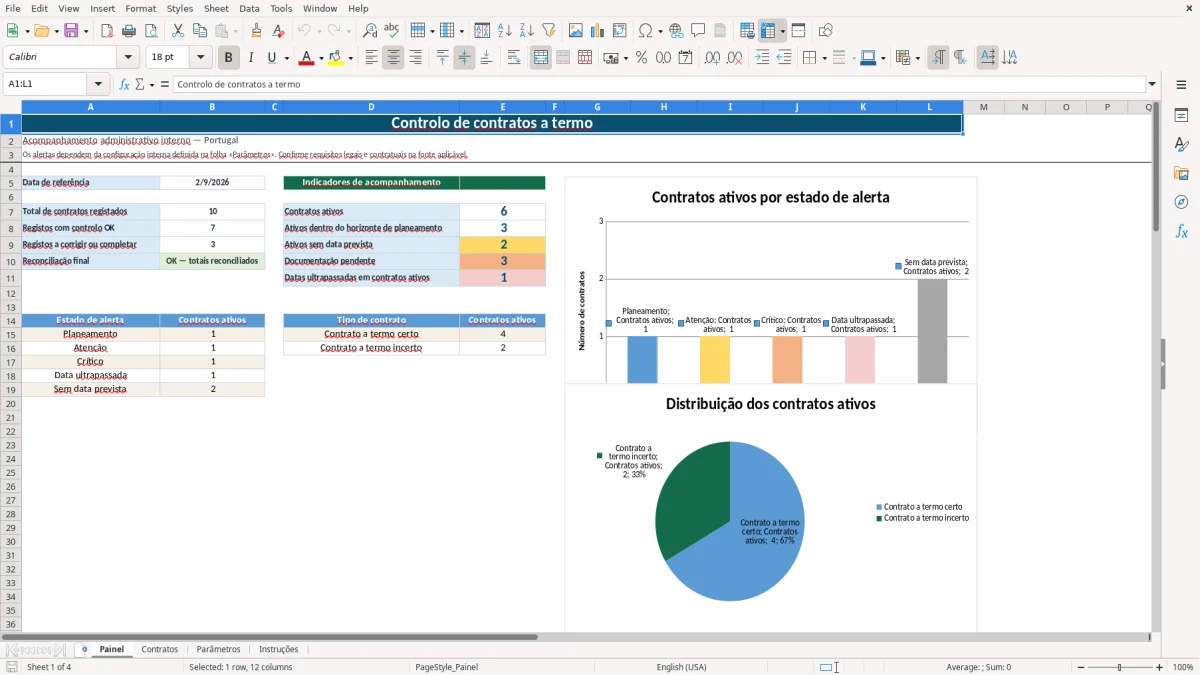
Task: Click Clone Formatting paintbrush icon
Action: [257, 31]
